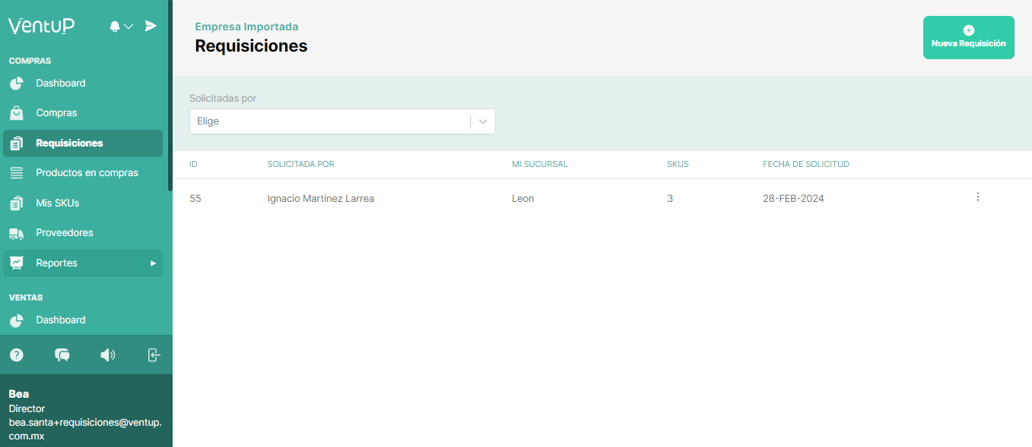
Task: Select Mis SKUs menu item
Action: (57, 203)
